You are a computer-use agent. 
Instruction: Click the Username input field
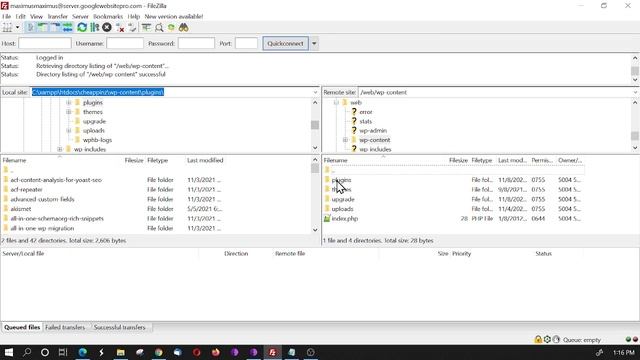point(125,43)
